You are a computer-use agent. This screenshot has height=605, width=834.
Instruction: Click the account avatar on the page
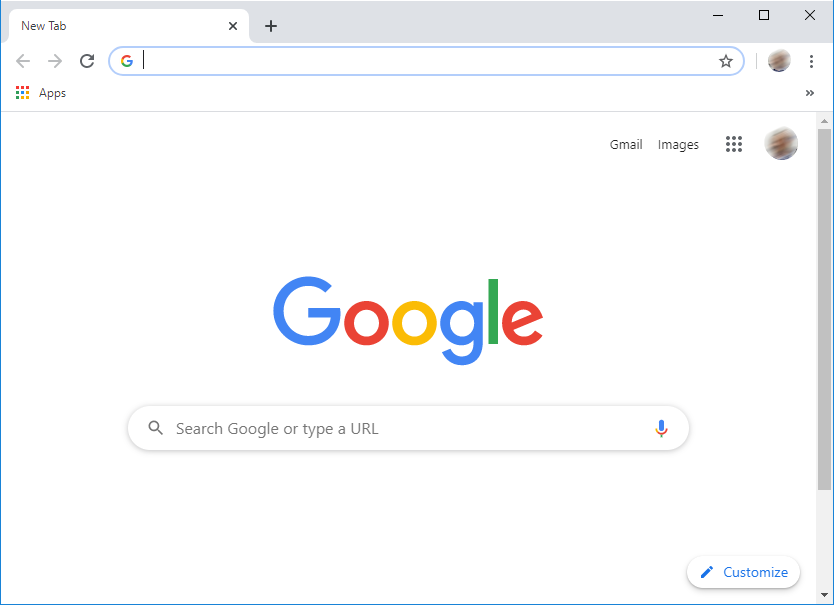click(x=781, y=144)
